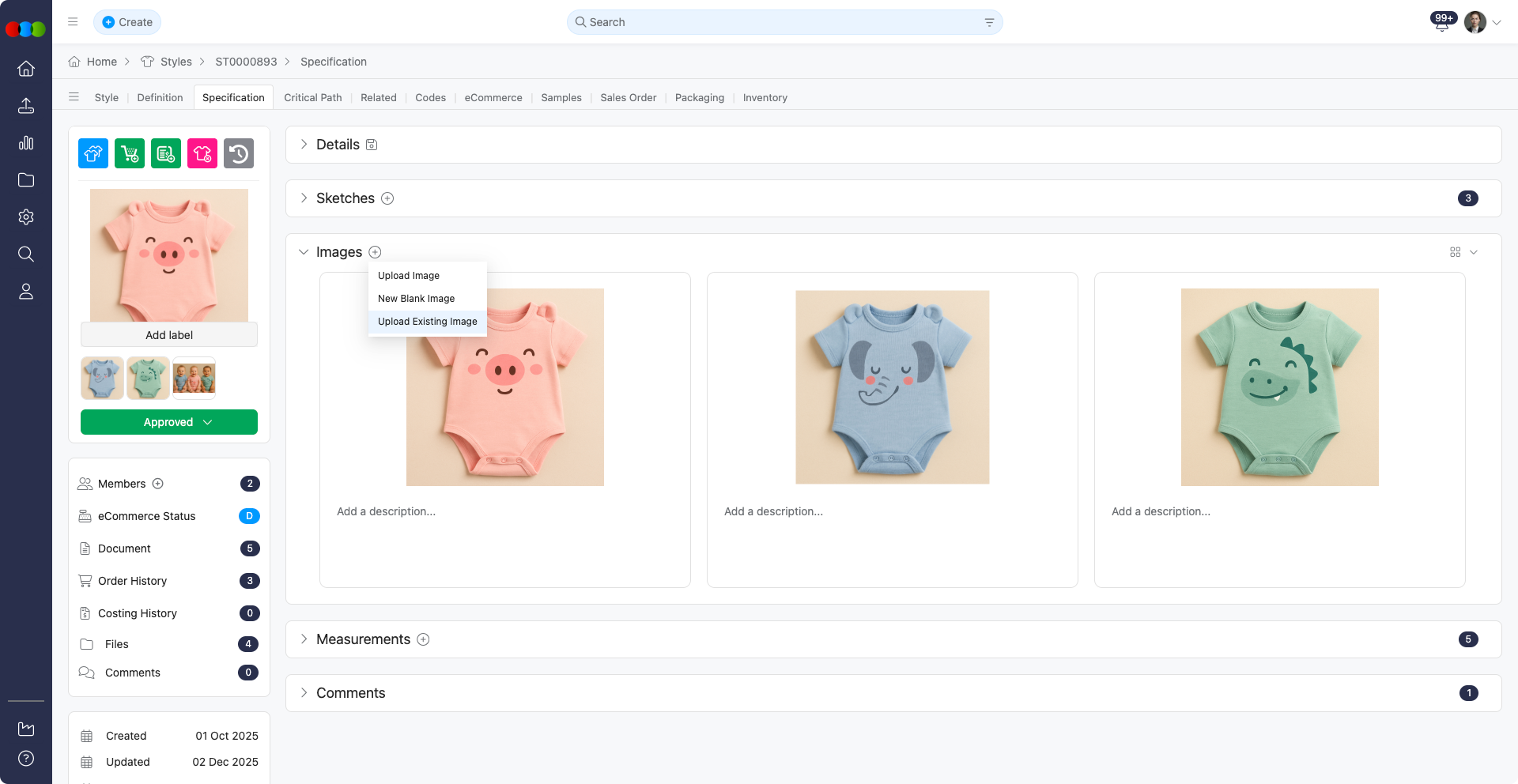Add a member using the plus icon
Image resolution: width=1518 pixels, height=784 pixels.
click(x=157, y=484)
